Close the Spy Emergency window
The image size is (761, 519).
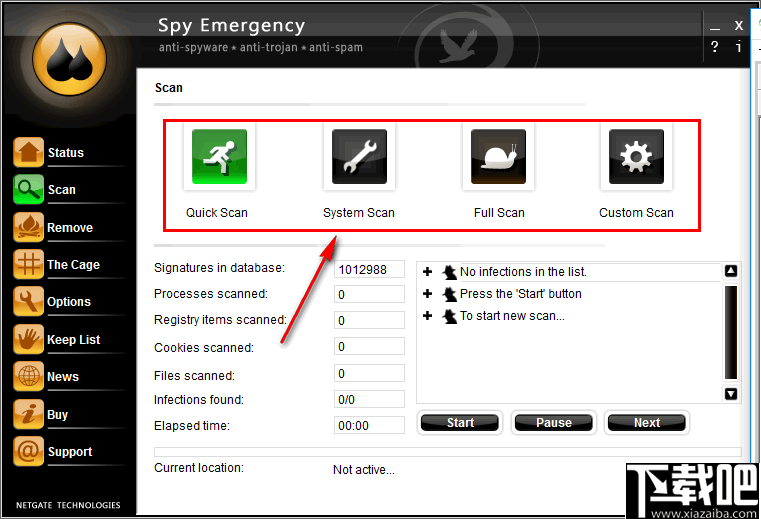click(x=739, y=25)
